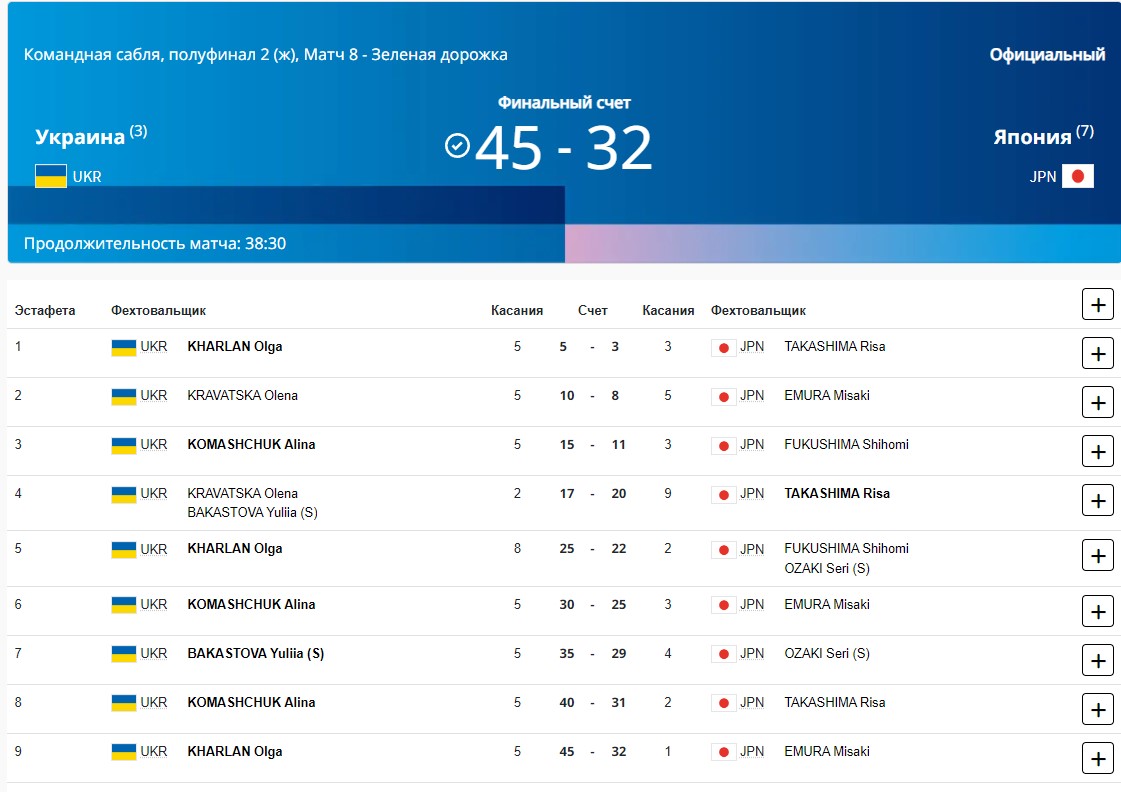Screen dimensions: 1121x792
Task: Click Ukraine flag in relay 4 row
Action: coord(124,495)
